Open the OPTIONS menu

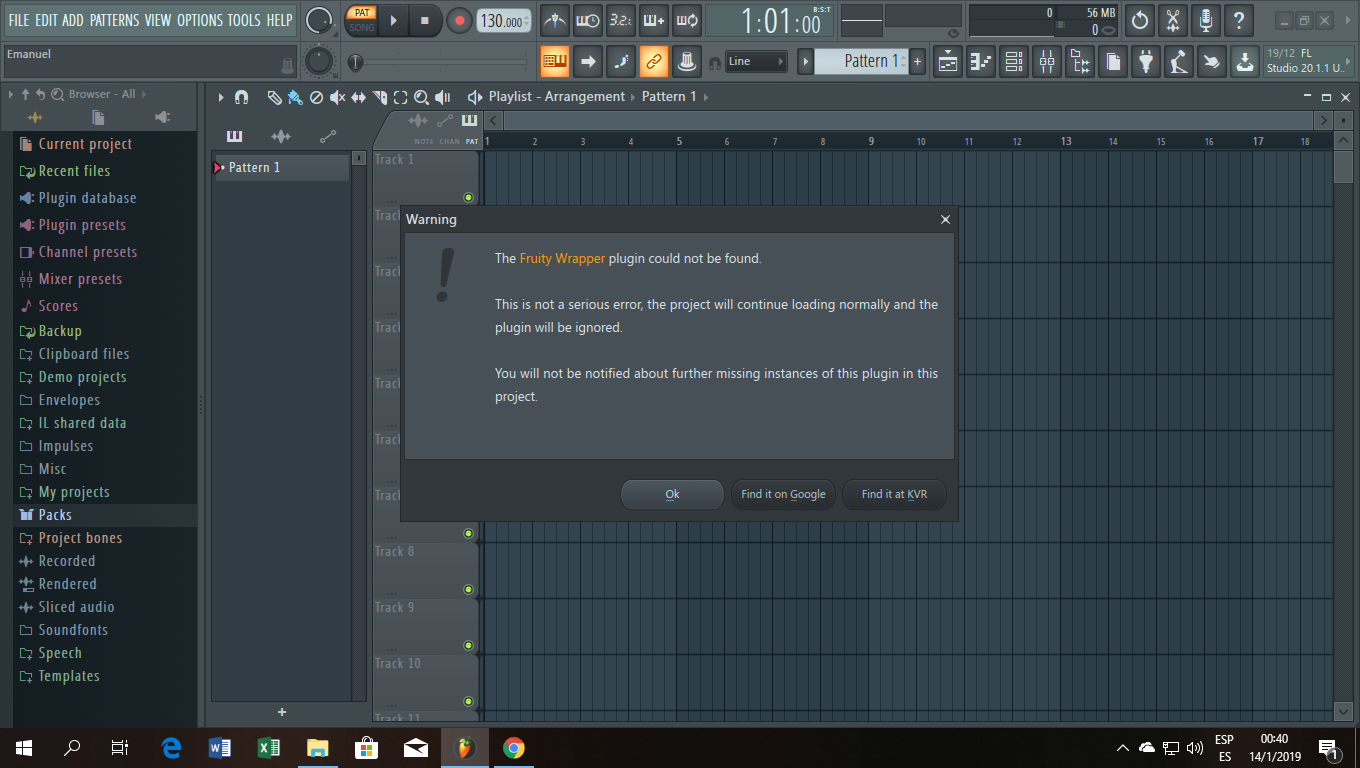(200, 20)
